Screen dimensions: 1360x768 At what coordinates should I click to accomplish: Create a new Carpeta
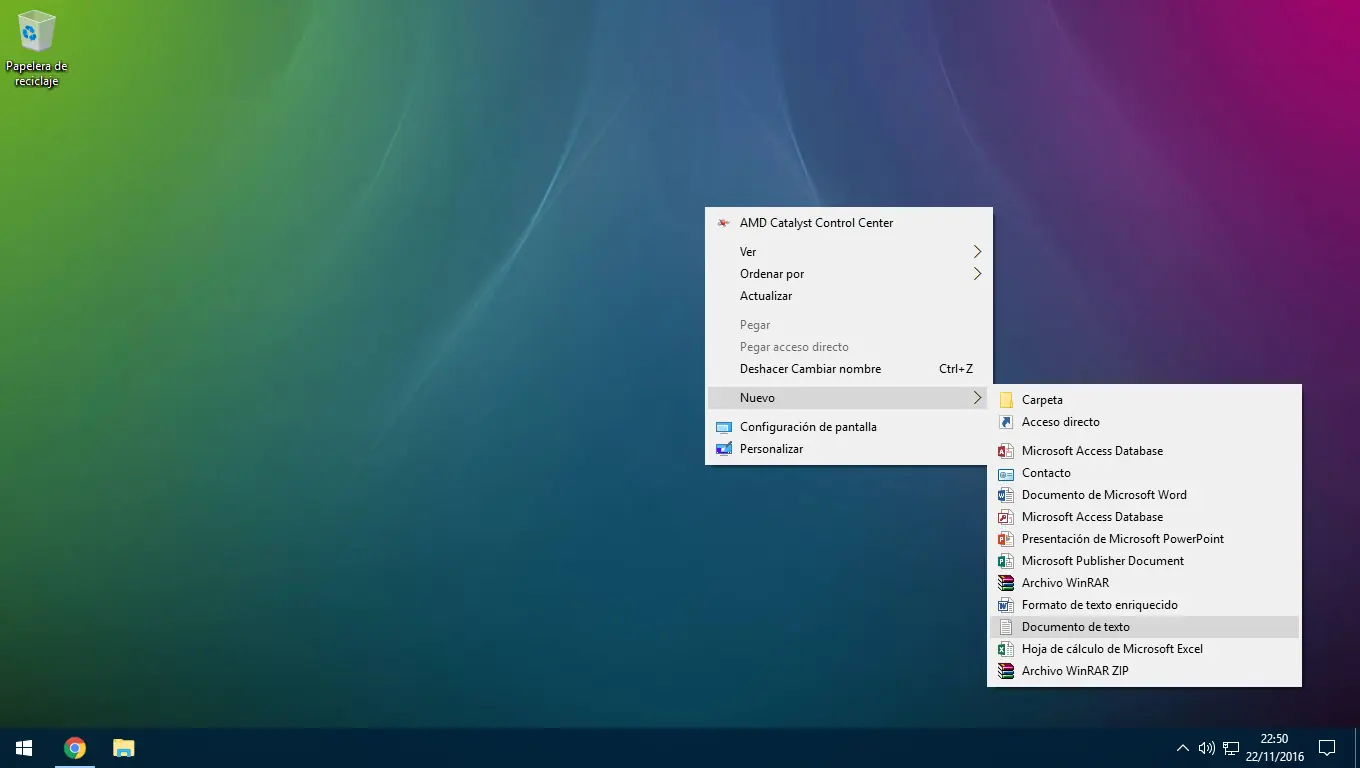(x=1144, y=400)
